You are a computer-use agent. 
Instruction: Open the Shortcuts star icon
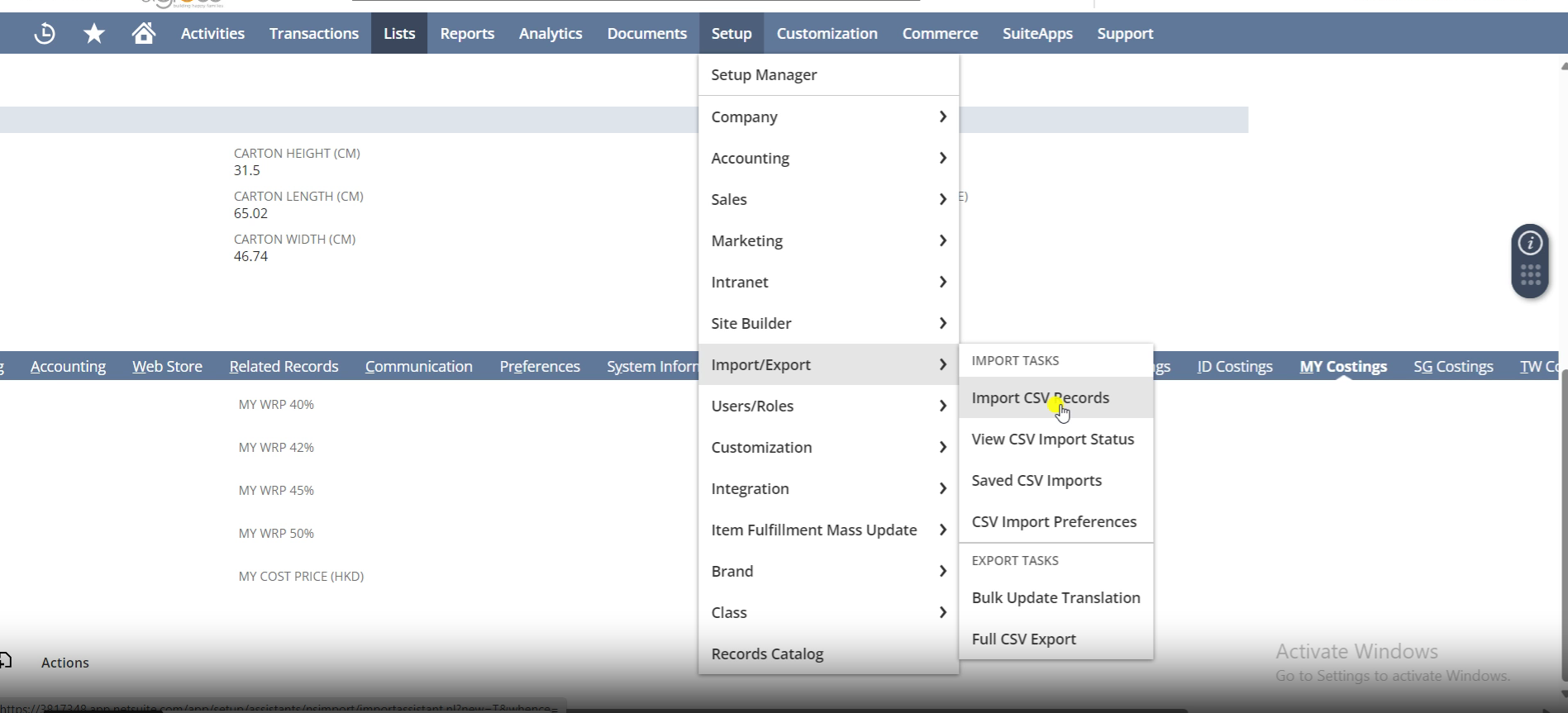[x=94, y=34]
